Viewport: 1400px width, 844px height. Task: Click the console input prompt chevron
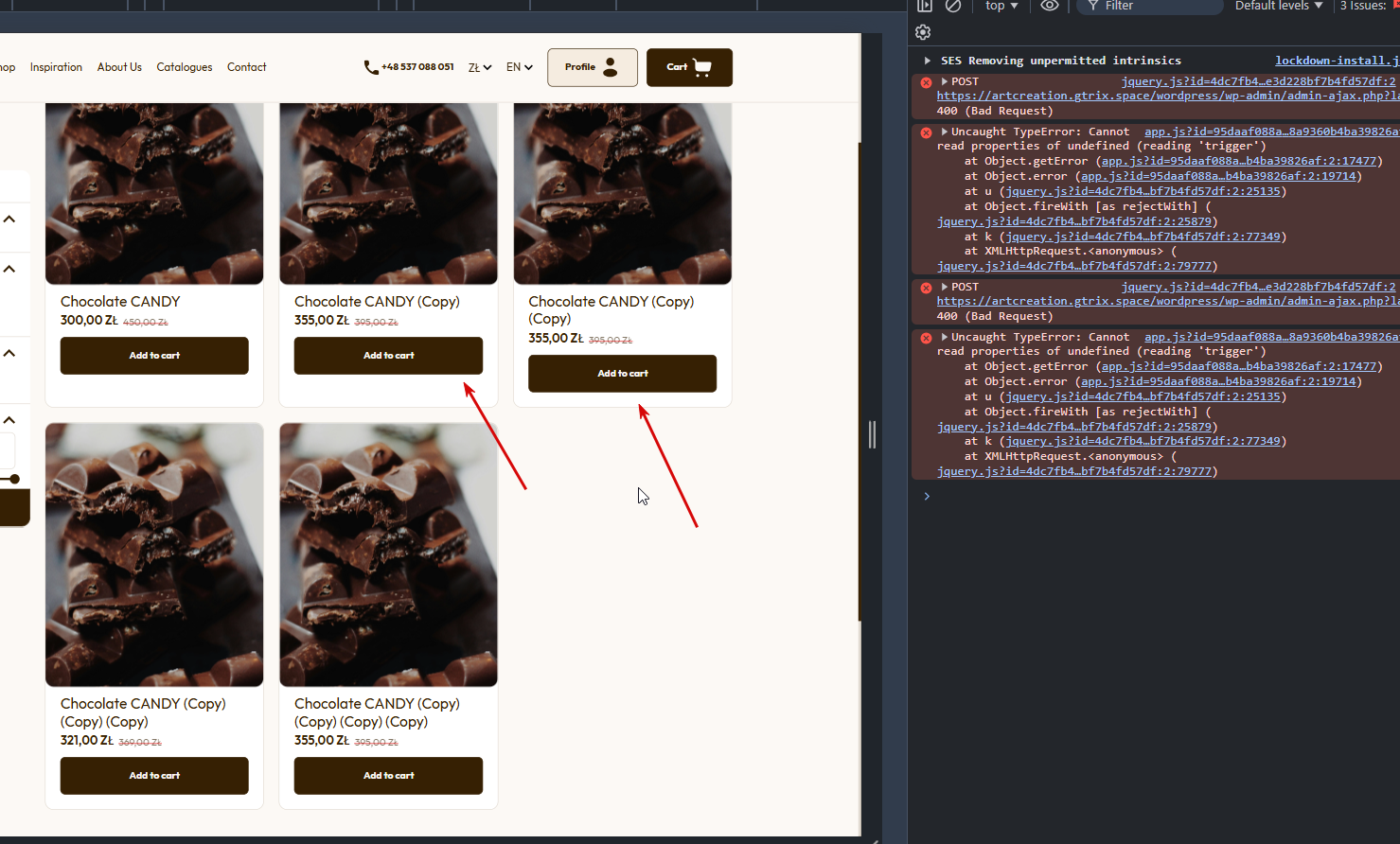click(927, 496)
